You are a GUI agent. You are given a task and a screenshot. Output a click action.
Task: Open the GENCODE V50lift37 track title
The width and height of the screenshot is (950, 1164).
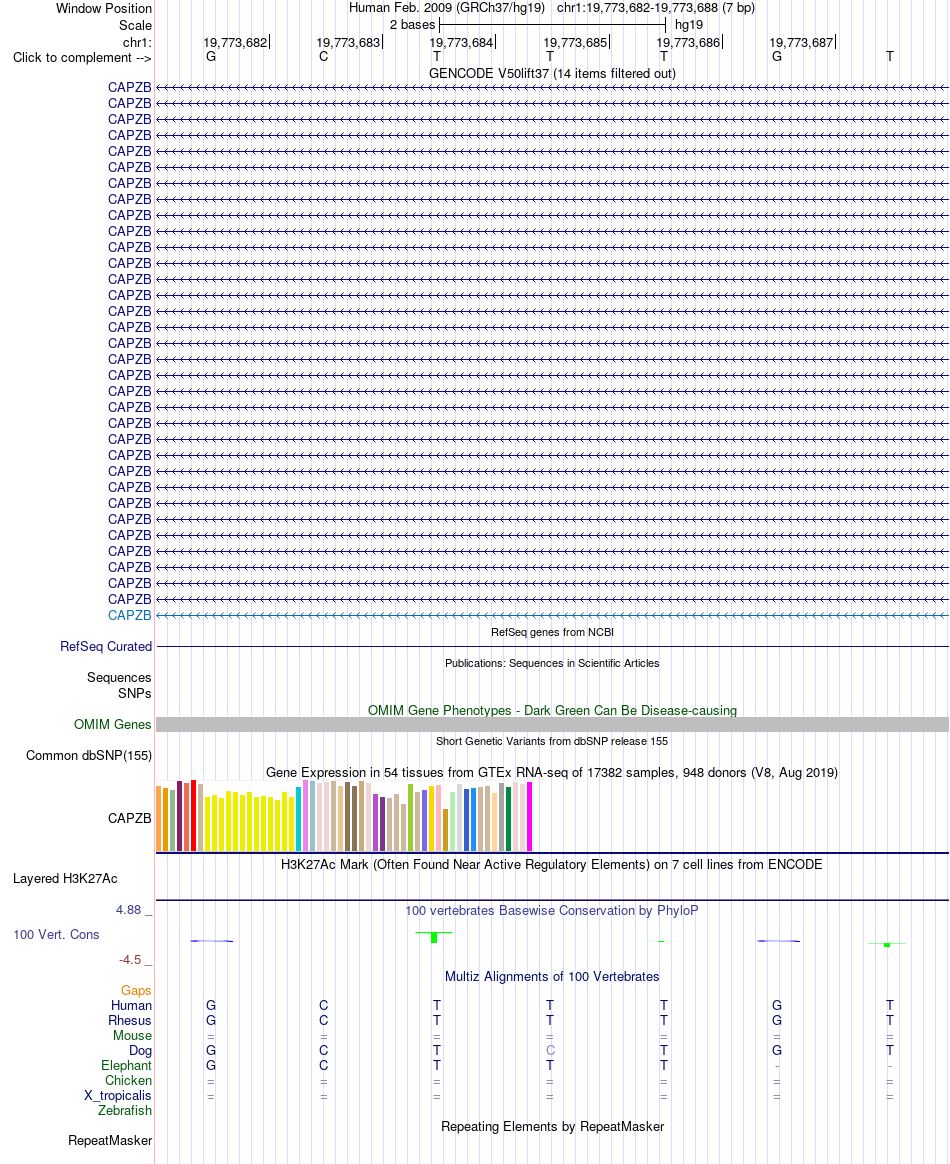[x=552, y=73]
